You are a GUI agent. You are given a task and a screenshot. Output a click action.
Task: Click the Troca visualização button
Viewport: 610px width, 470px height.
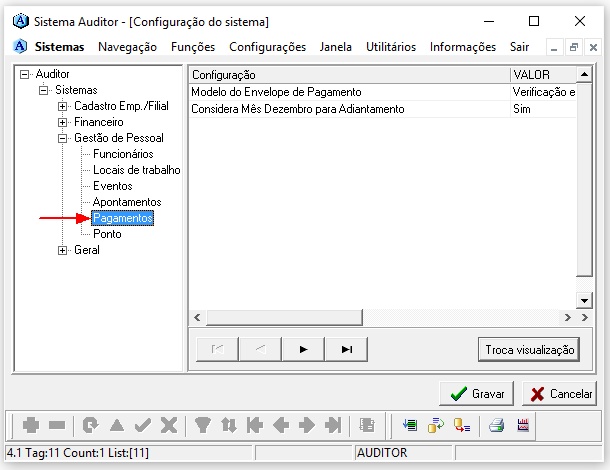(529, 349)
